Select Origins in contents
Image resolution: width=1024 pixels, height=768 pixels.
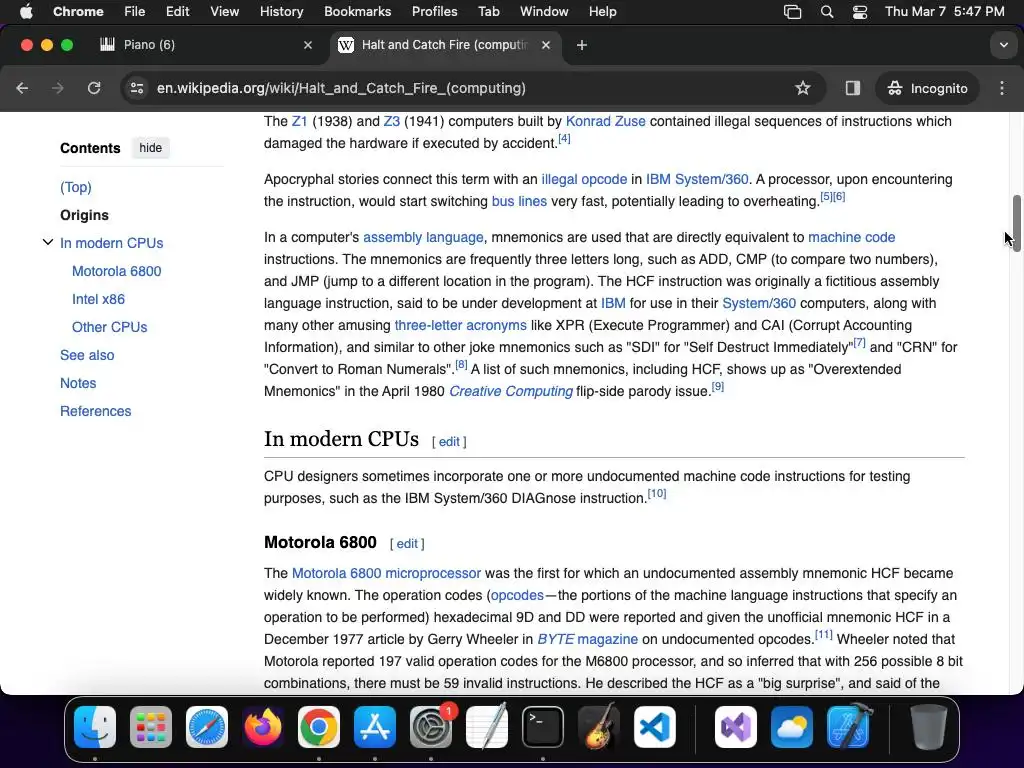[84, 216]
